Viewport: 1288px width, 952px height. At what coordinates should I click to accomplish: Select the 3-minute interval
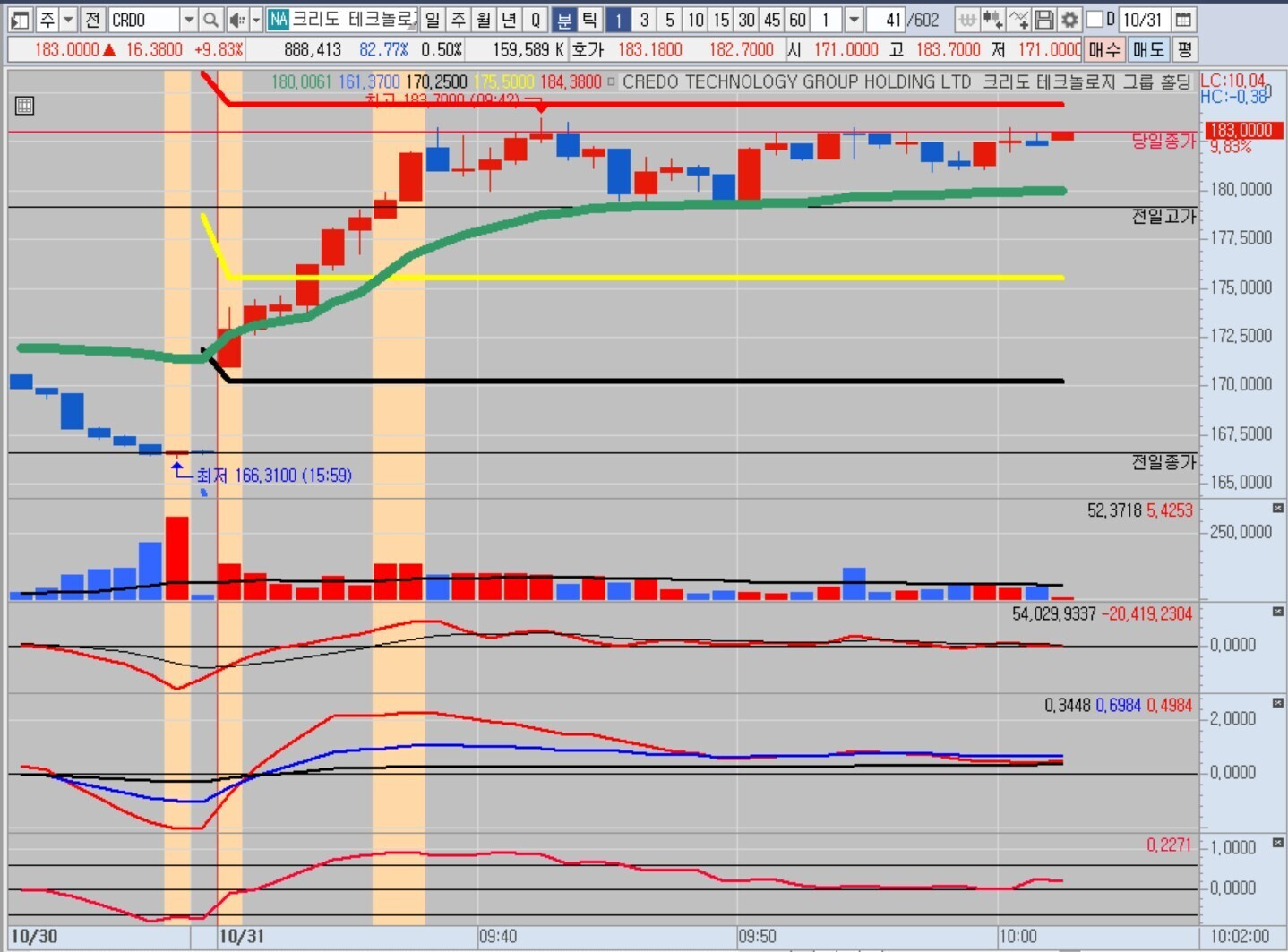tap(644, 19)
